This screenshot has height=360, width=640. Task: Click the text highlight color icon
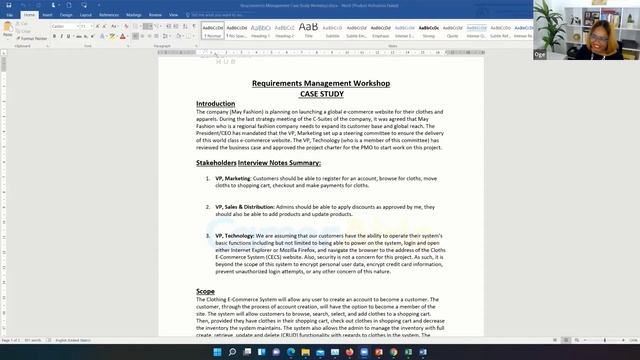click(112, 36)
